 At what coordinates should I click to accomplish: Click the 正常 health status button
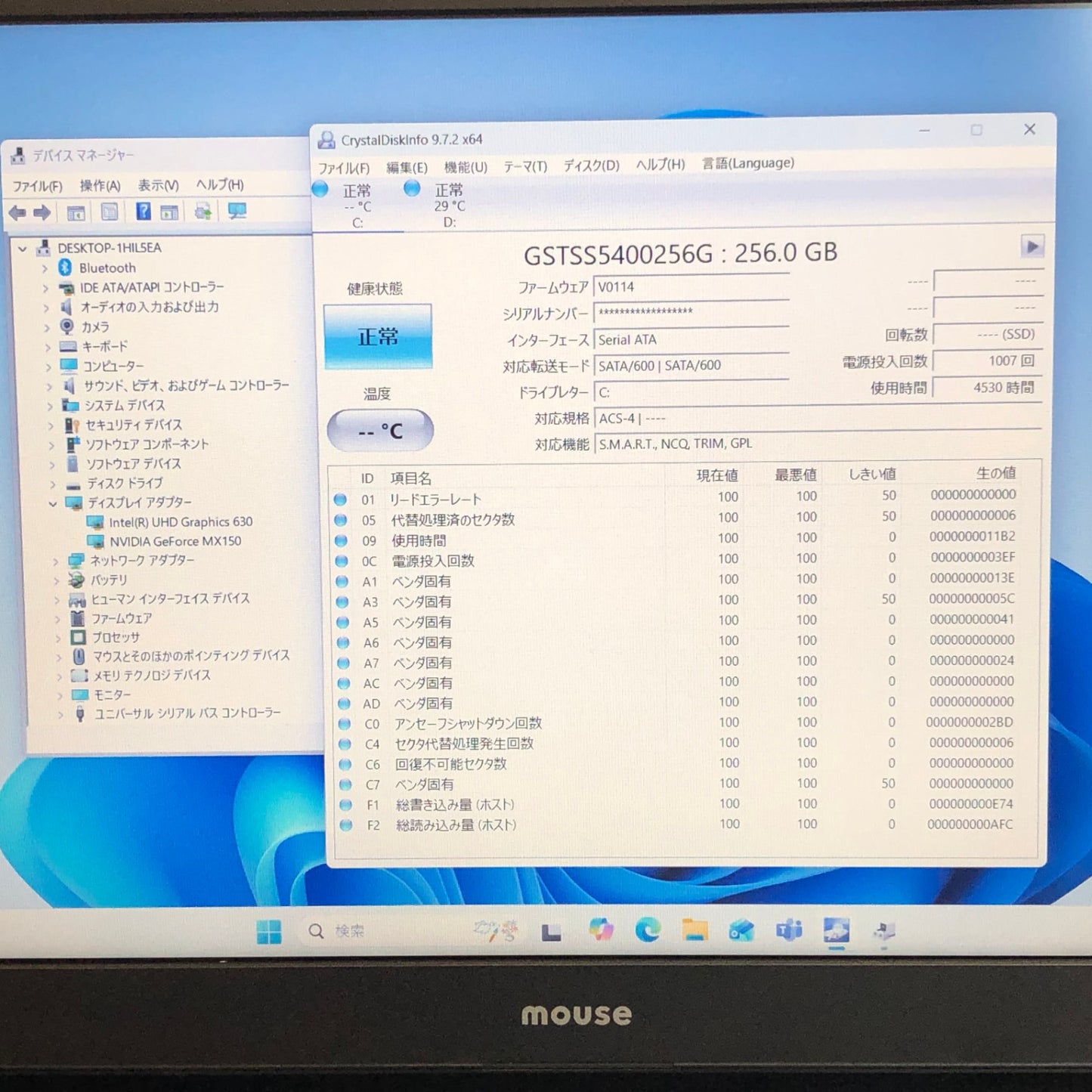point(378,335)
